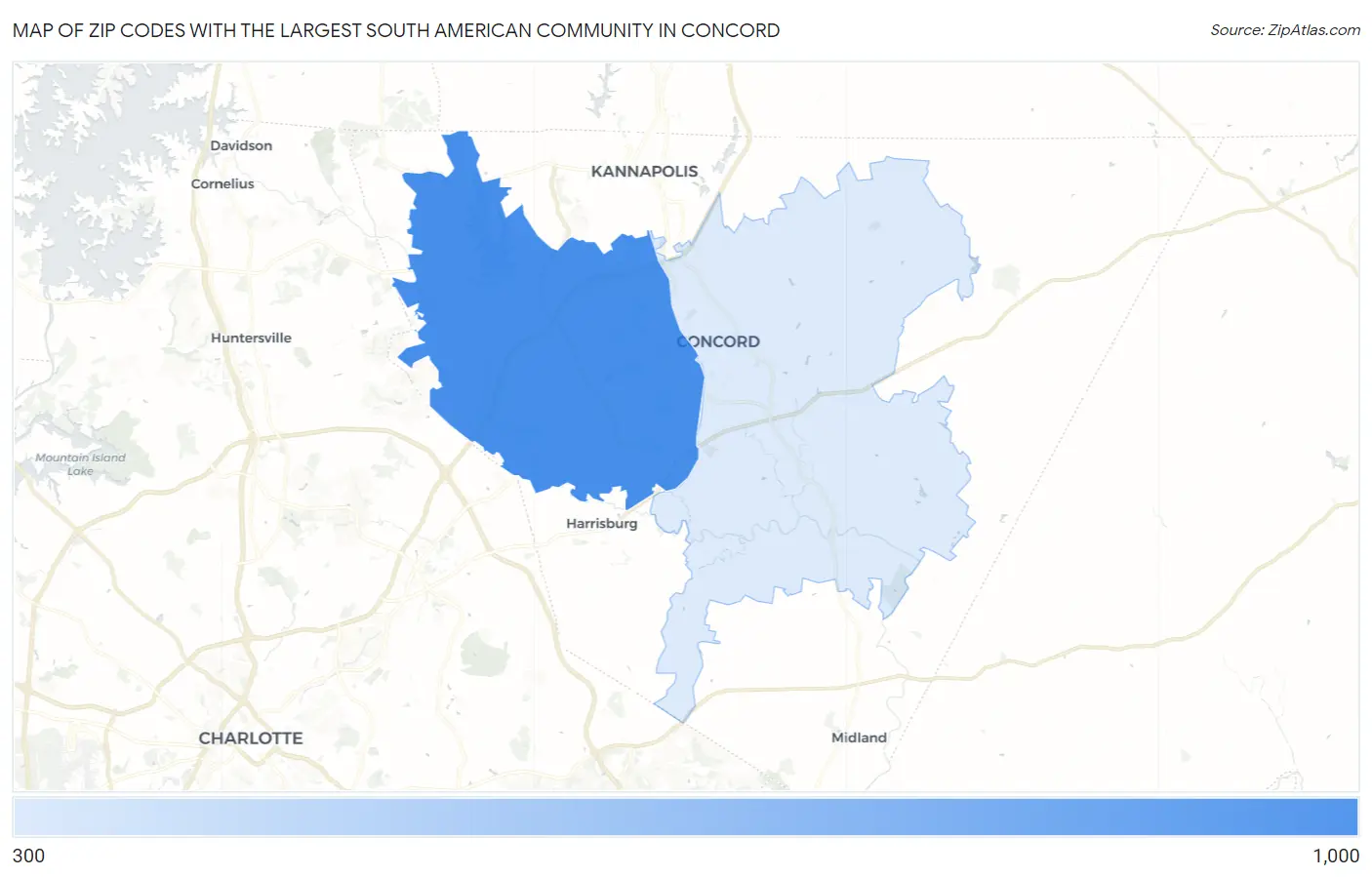Click the CONCORD city label
Viewport: 1372px width, 877px height.
coord(718,341)
